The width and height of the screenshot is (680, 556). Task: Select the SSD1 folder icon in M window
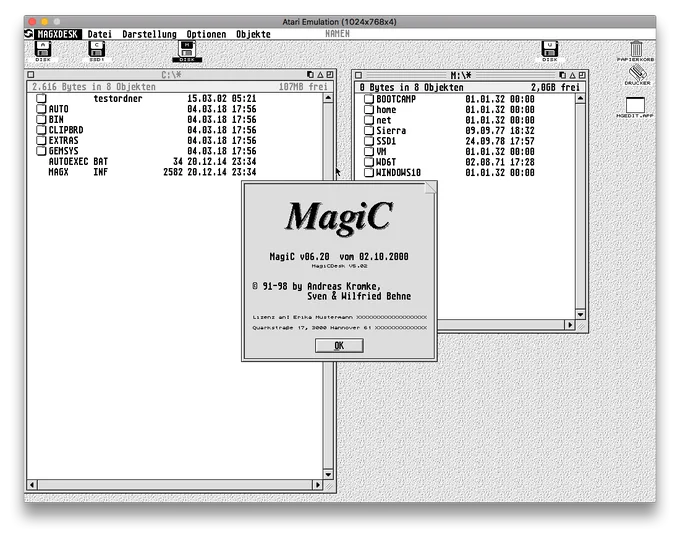click(369, 141)
